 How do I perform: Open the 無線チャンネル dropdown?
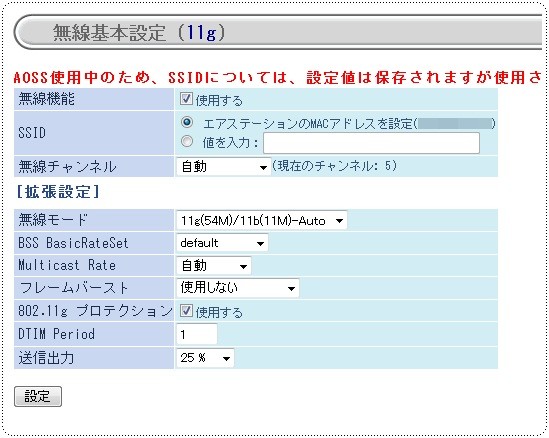click(223, 167)
